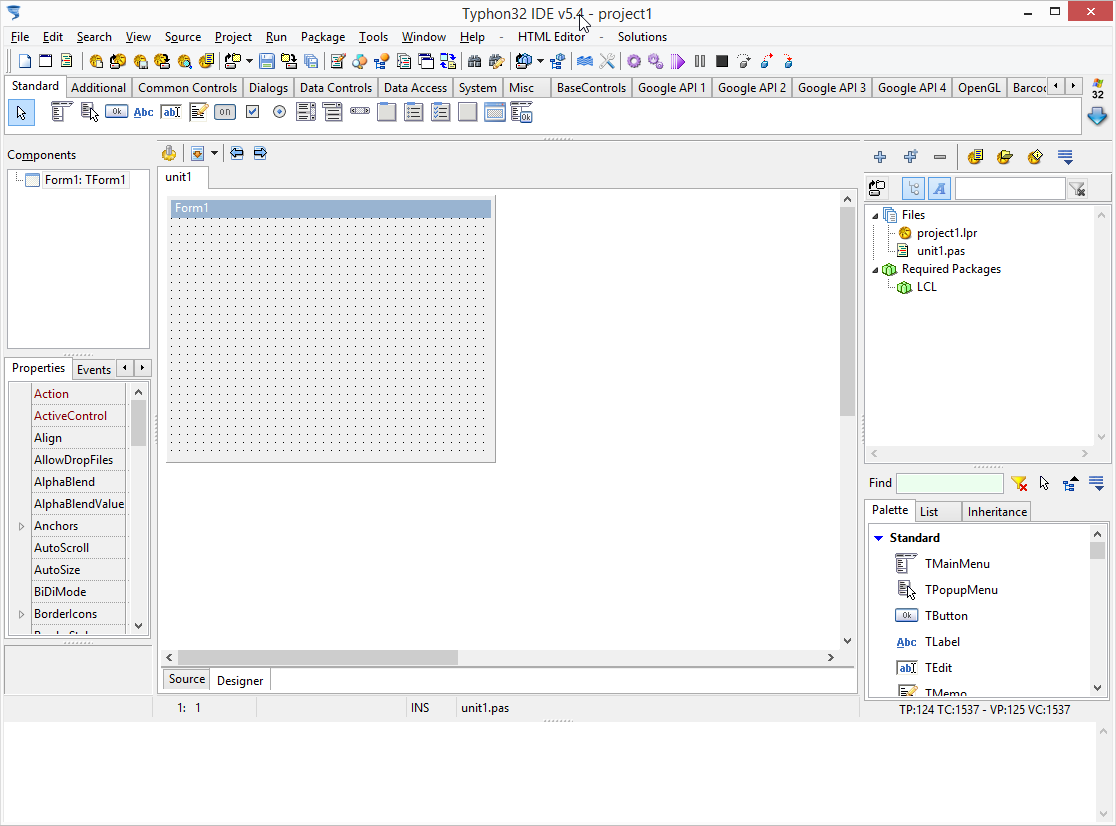
Task: Expand the BorderIcons property
Action: (21, 614)
